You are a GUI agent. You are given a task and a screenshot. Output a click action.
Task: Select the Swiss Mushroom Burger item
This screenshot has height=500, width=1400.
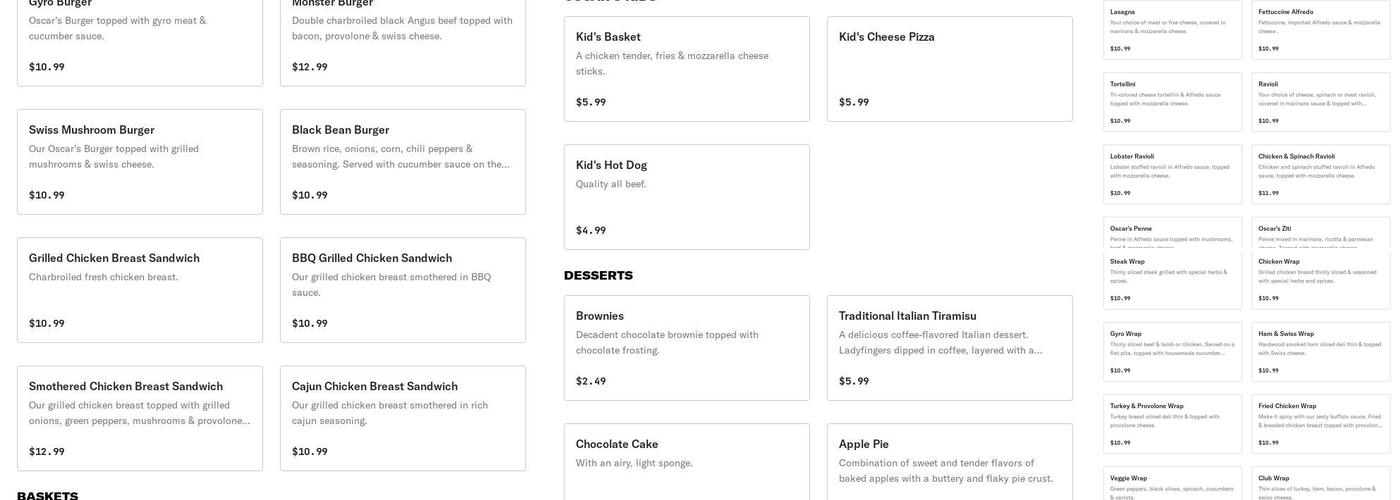(x=140, y=162)
